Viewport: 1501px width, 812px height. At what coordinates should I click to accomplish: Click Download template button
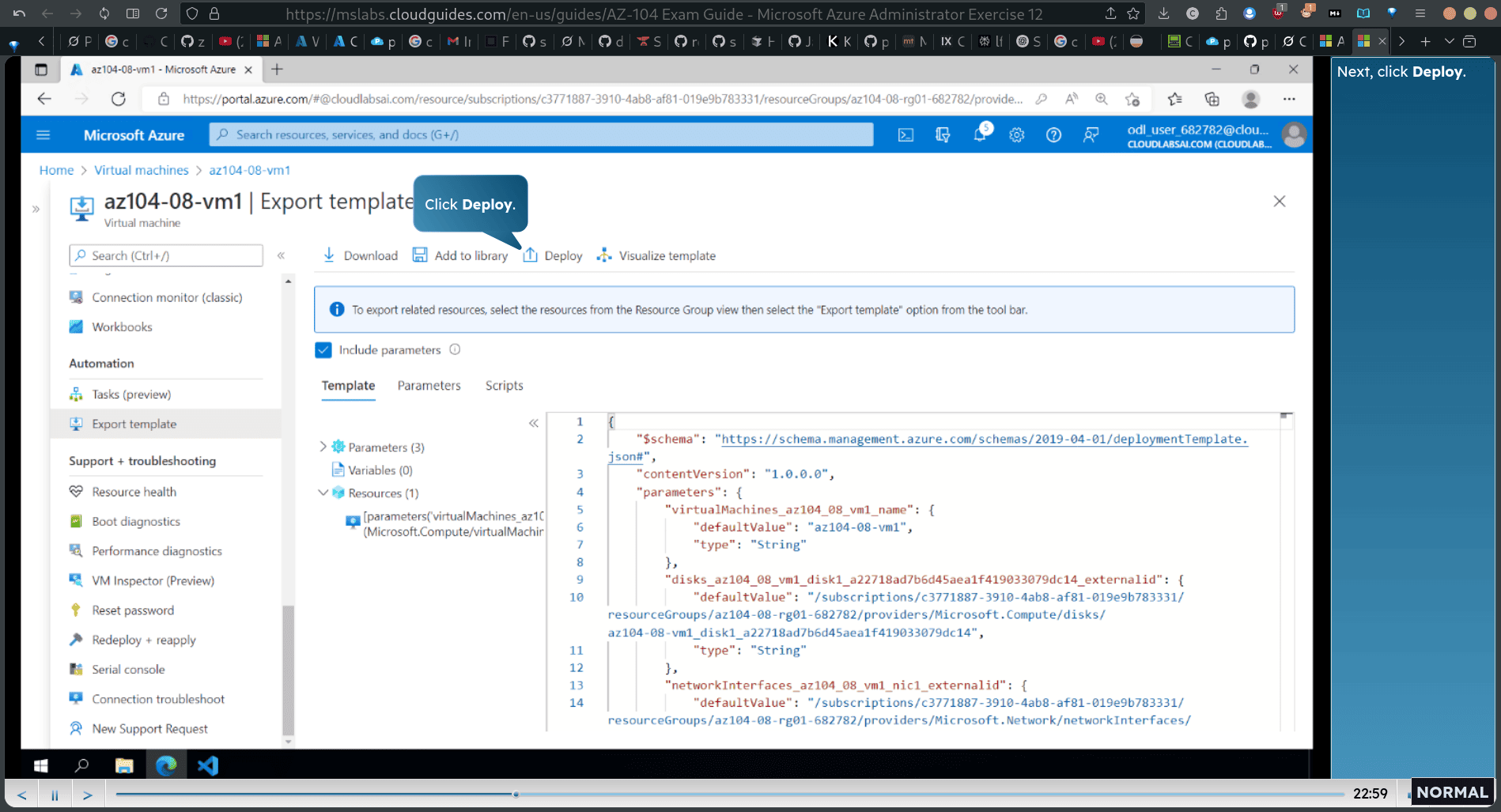[x=361, y=255]
